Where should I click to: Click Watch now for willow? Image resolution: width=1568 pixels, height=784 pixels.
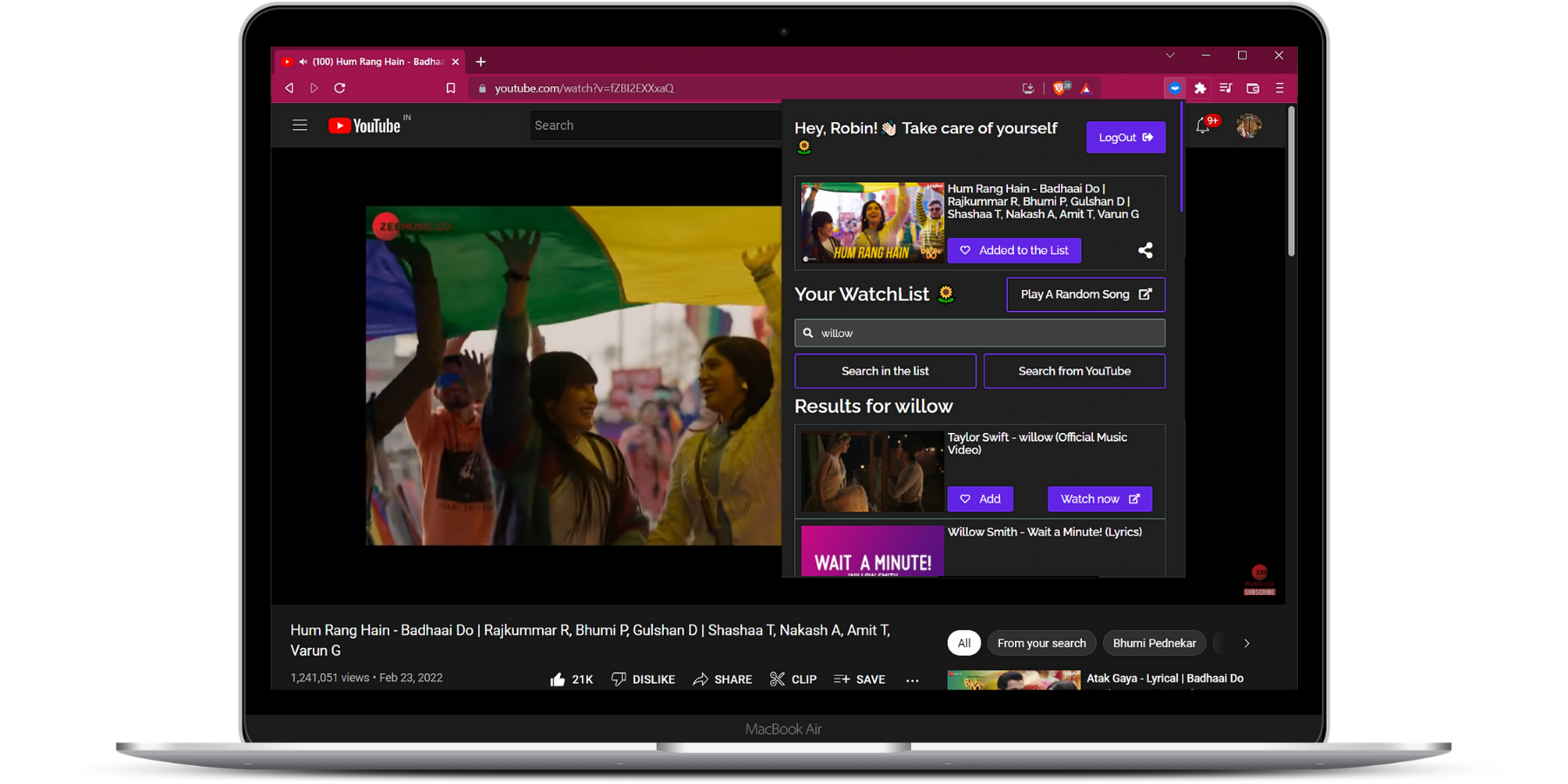click(x=1099, y=499)
